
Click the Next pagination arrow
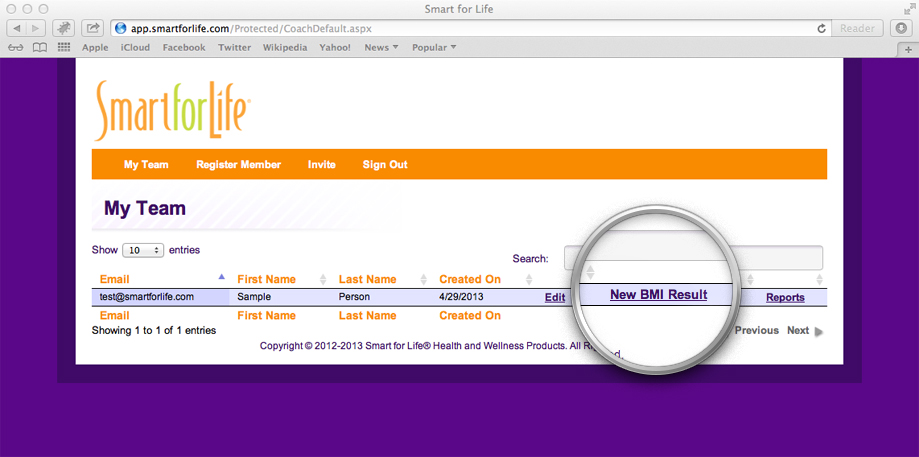click(x=819, y=332)
